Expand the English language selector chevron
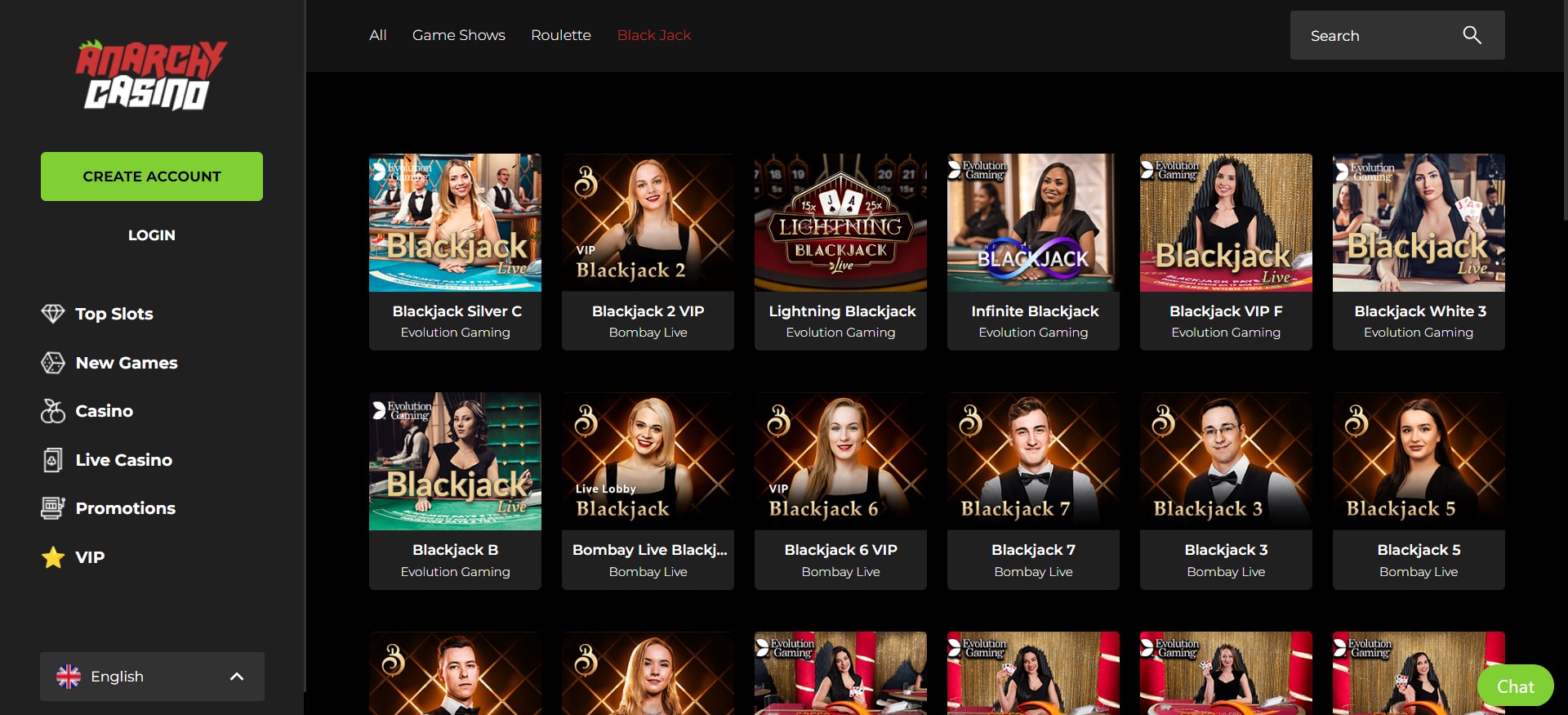This screenshot has height=715, width=1568. [x=237, y=677]
